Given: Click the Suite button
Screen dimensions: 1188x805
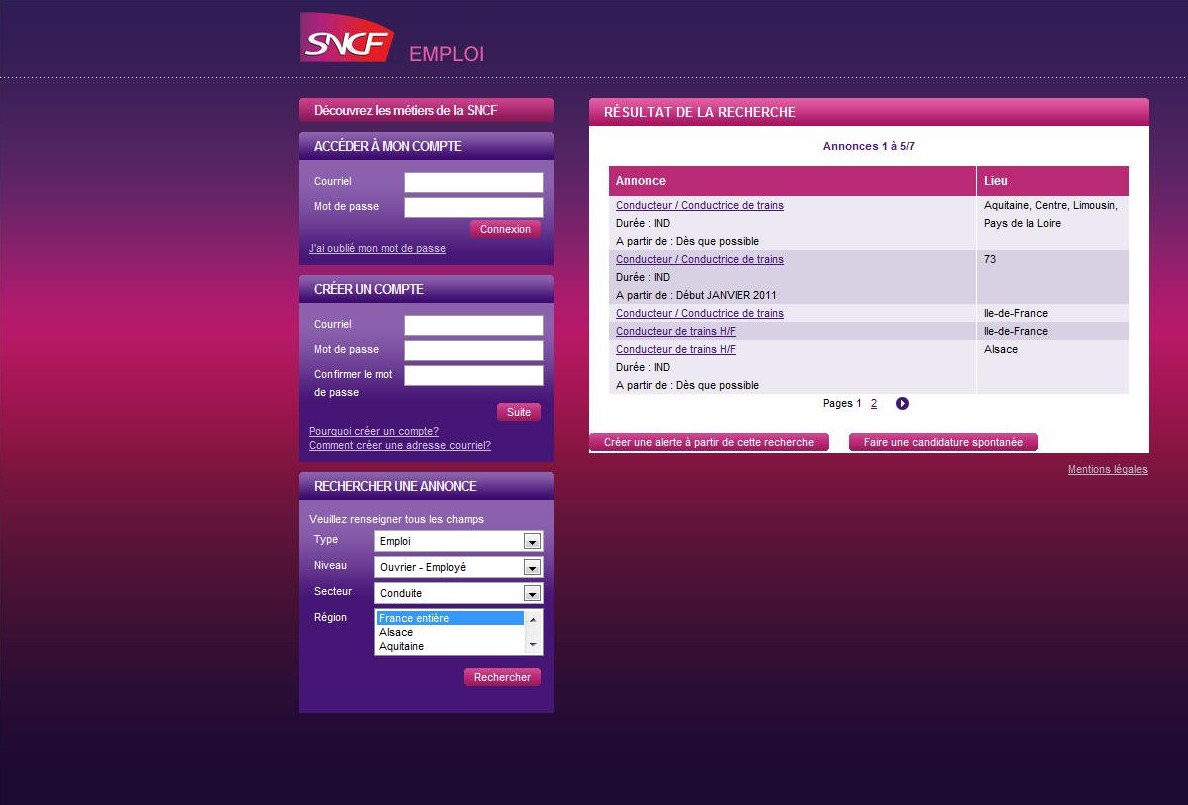Looking at the screenshot, I should (519, 412).
